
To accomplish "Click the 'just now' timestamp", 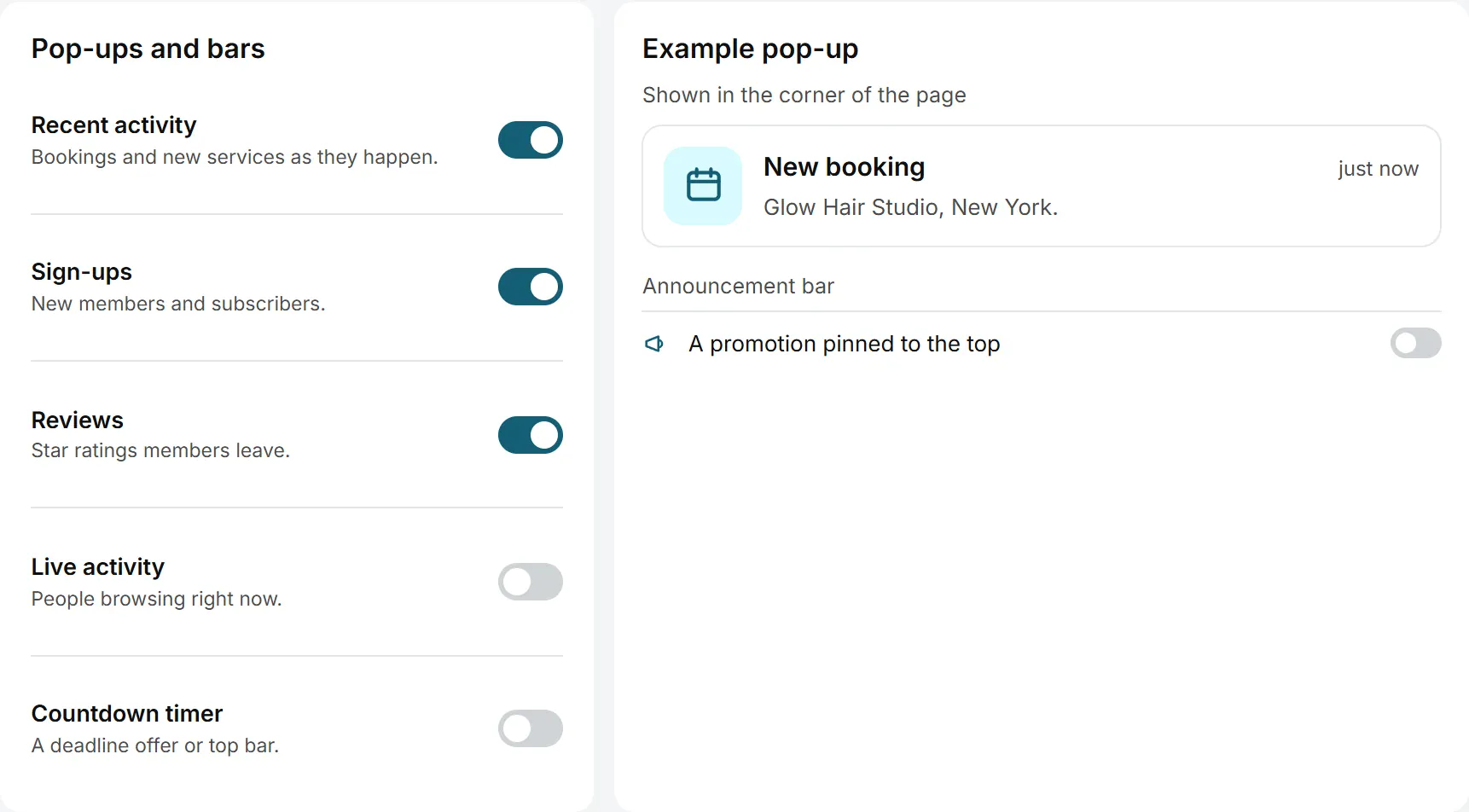I will 1379,169.
